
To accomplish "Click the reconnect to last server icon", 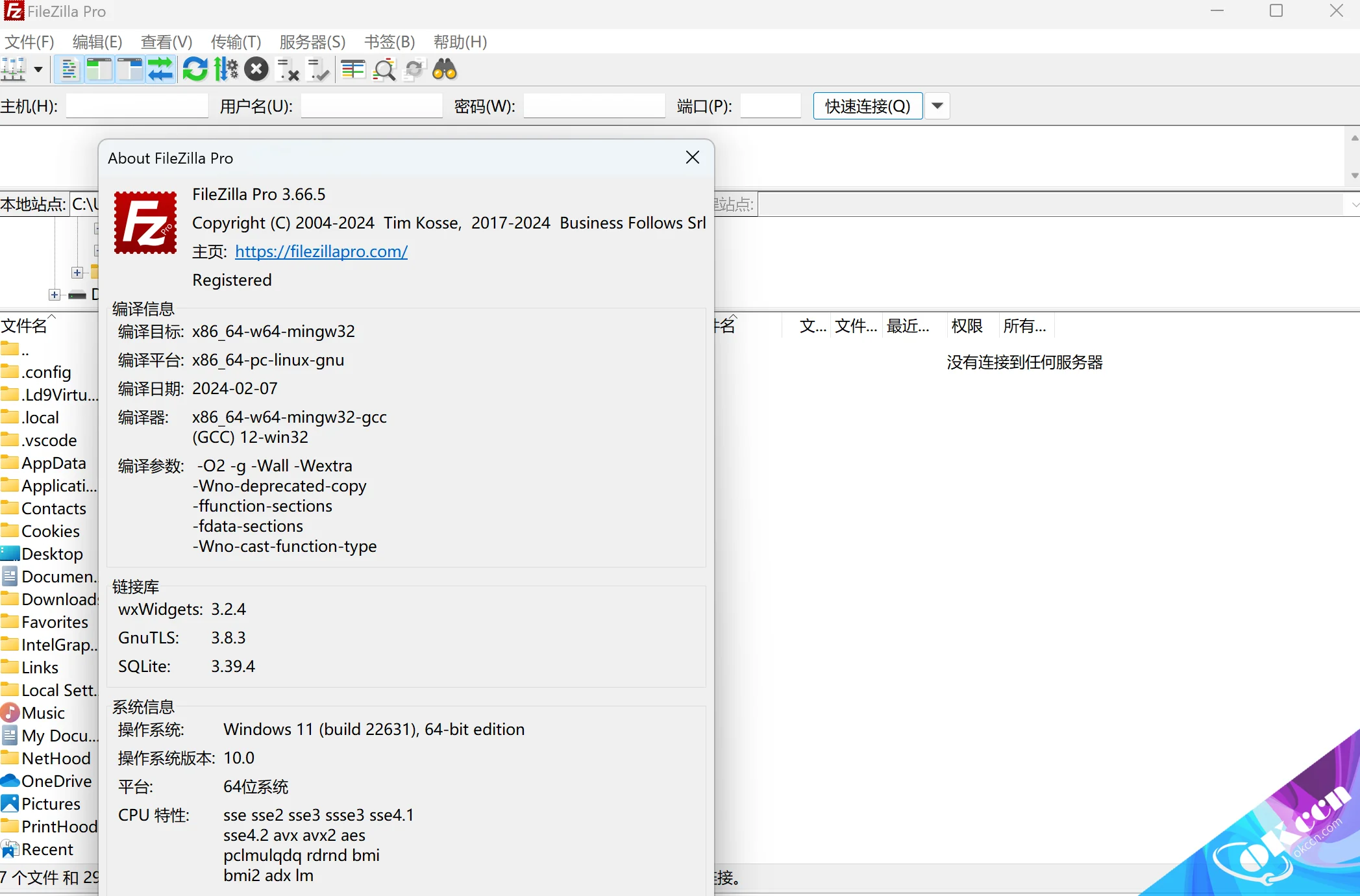I will pyautogui.click(x=318, y=69).
